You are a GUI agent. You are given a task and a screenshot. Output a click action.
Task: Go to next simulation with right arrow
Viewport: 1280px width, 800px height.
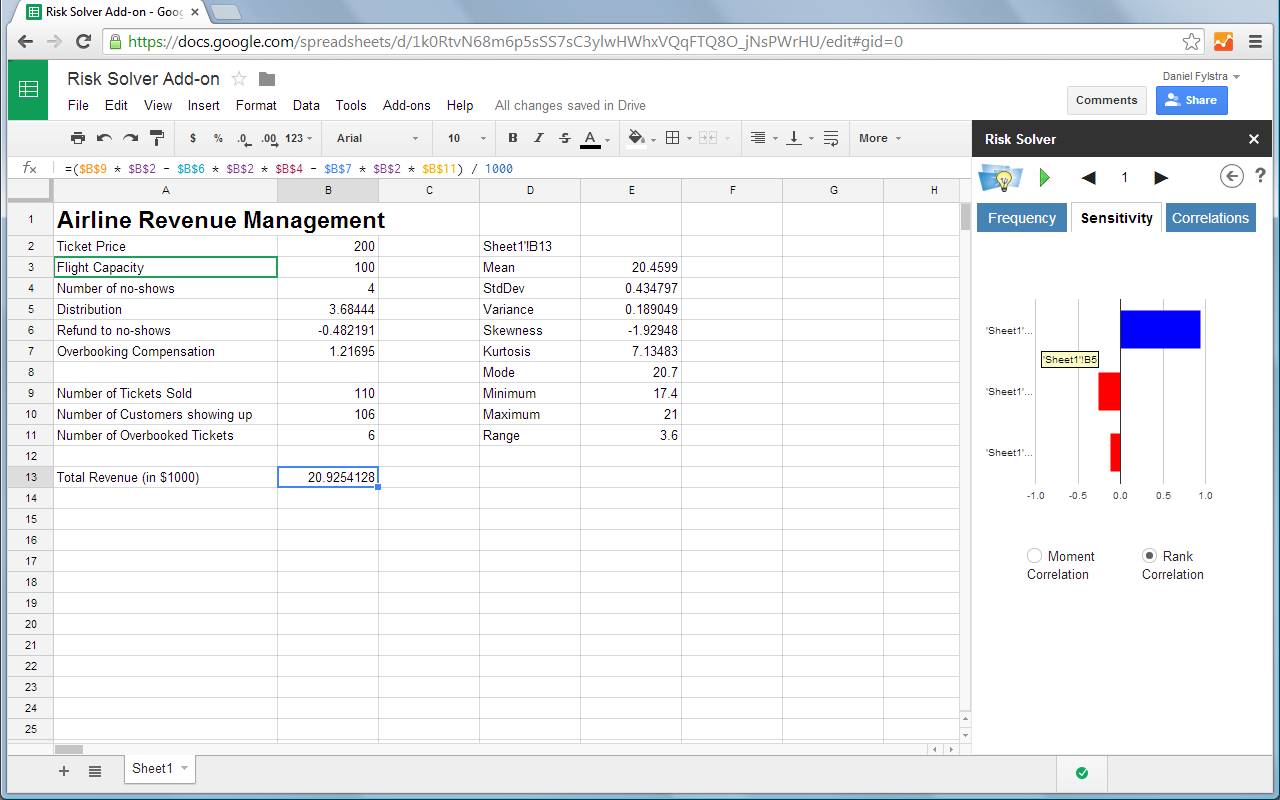[1161, 178]
